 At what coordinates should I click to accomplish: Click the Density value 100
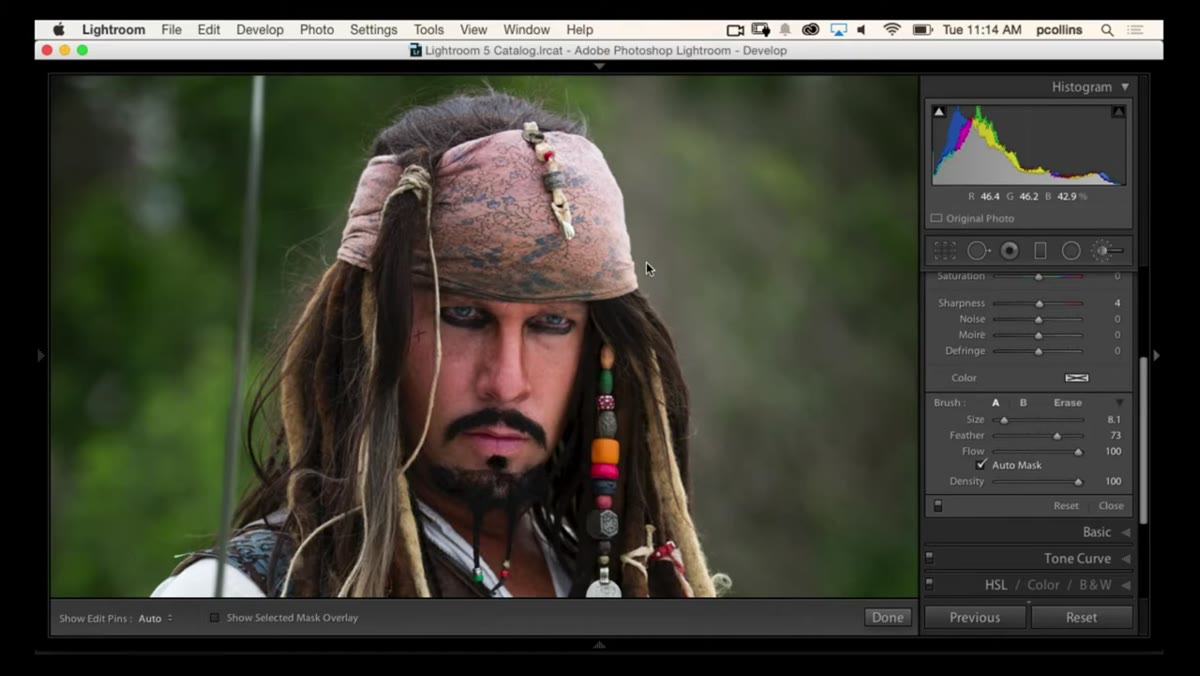1112,482
